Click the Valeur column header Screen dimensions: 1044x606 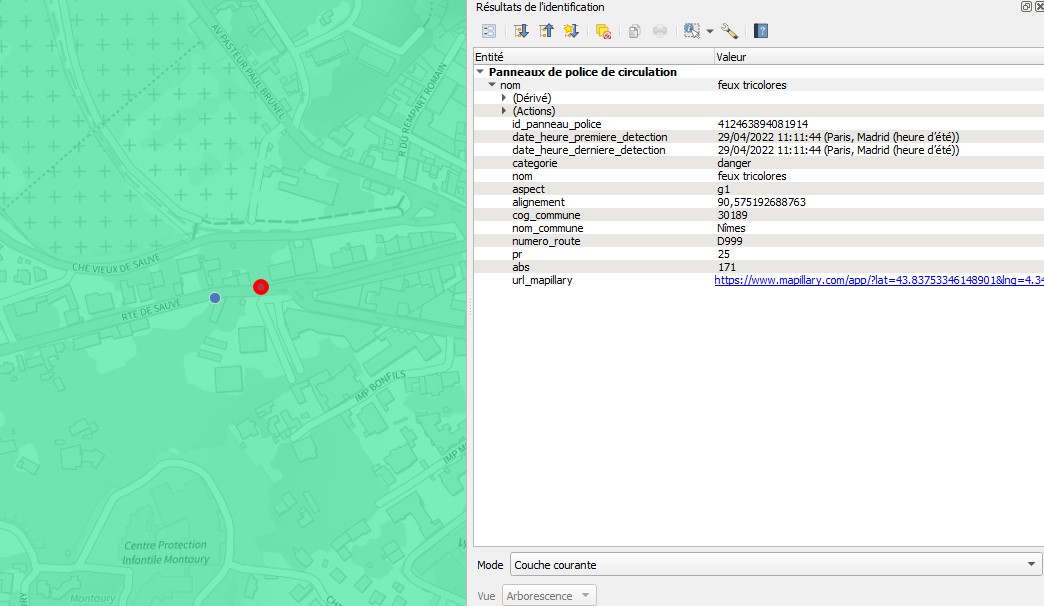pos(879,57)
